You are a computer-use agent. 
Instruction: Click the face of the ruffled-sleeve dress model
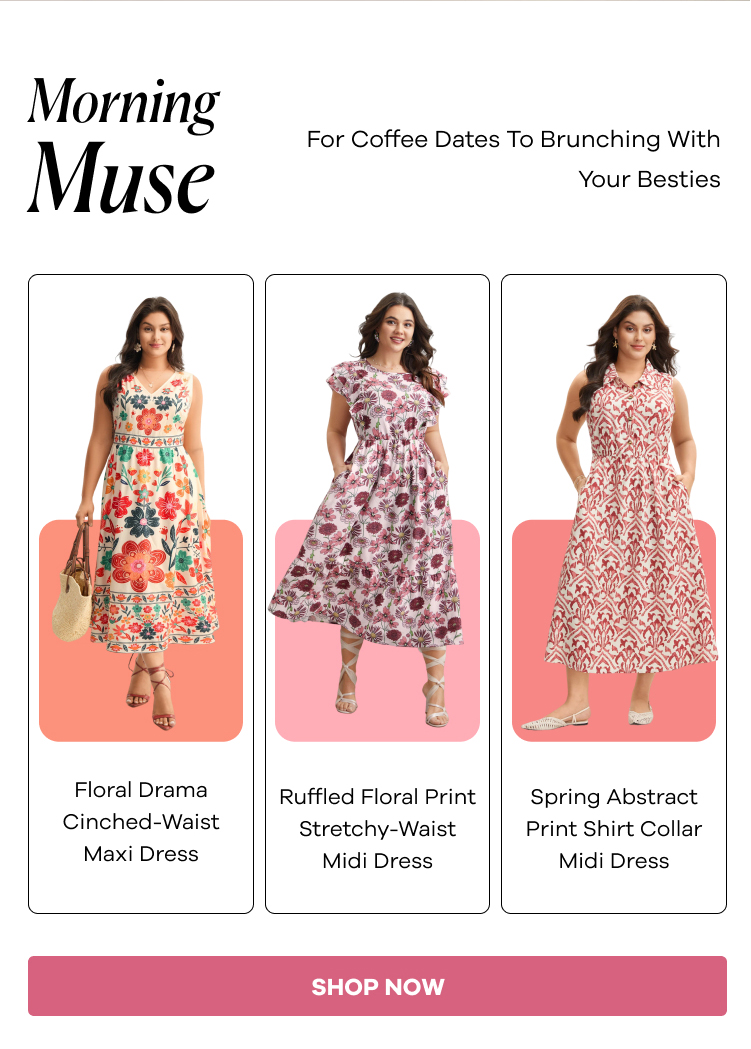394,330
